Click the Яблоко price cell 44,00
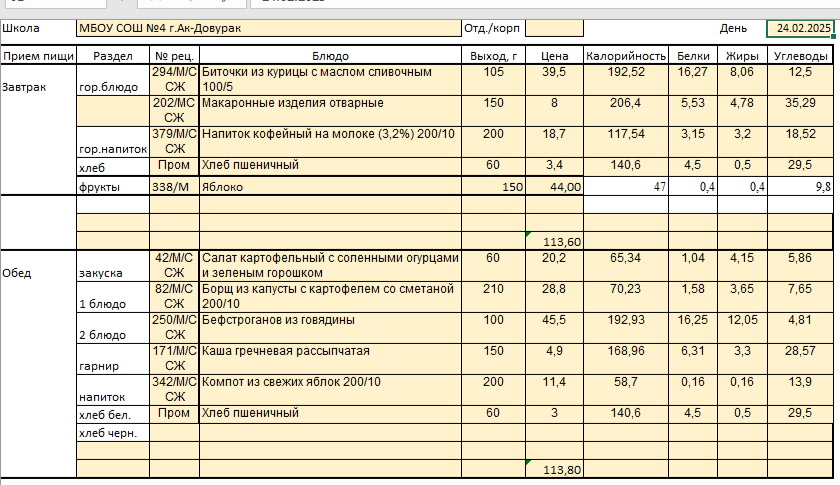 tap(554, 186)
